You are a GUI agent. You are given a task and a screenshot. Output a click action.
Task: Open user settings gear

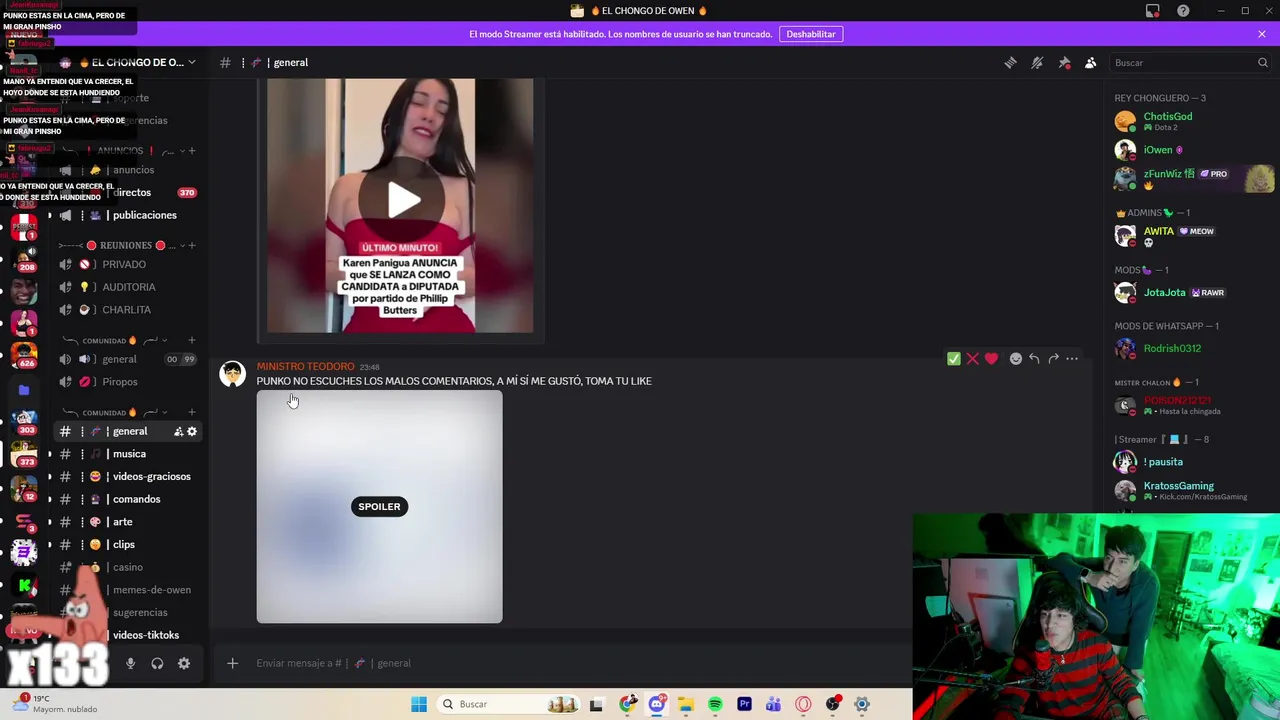pos(184,663)
